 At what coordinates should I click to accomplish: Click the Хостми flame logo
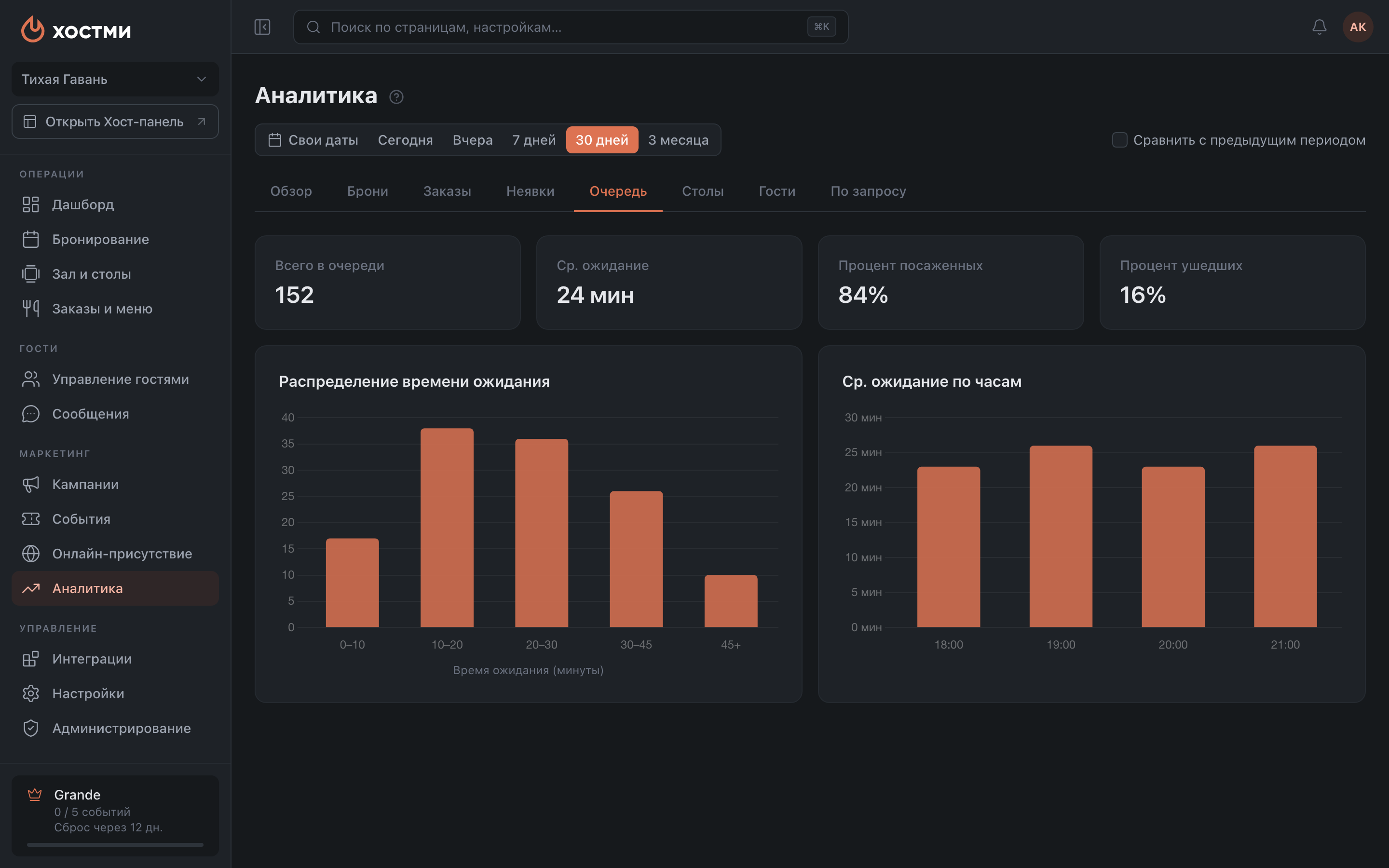pyautogui.click(x=33, y=29)
